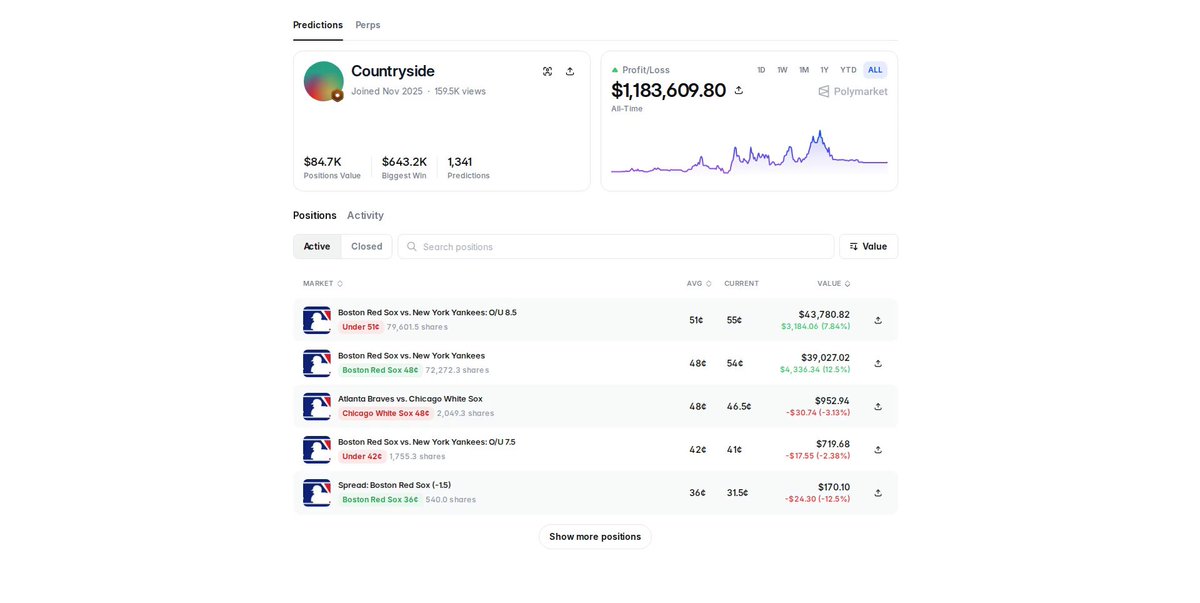
Task: Select the 1W time range
Action: 782,70
